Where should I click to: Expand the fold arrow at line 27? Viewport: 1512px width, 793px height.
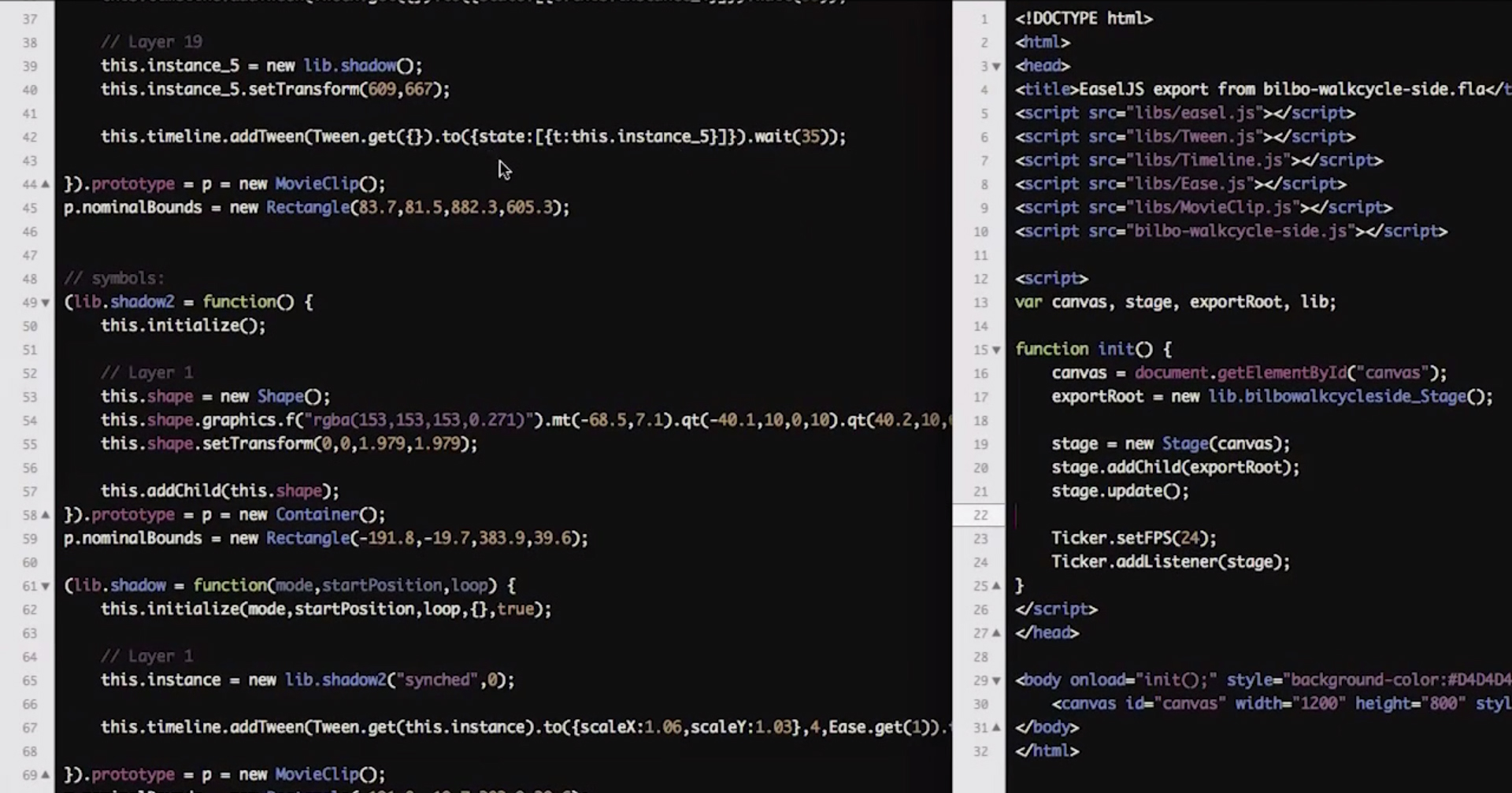pyautogui.click(x=995, y=633)
